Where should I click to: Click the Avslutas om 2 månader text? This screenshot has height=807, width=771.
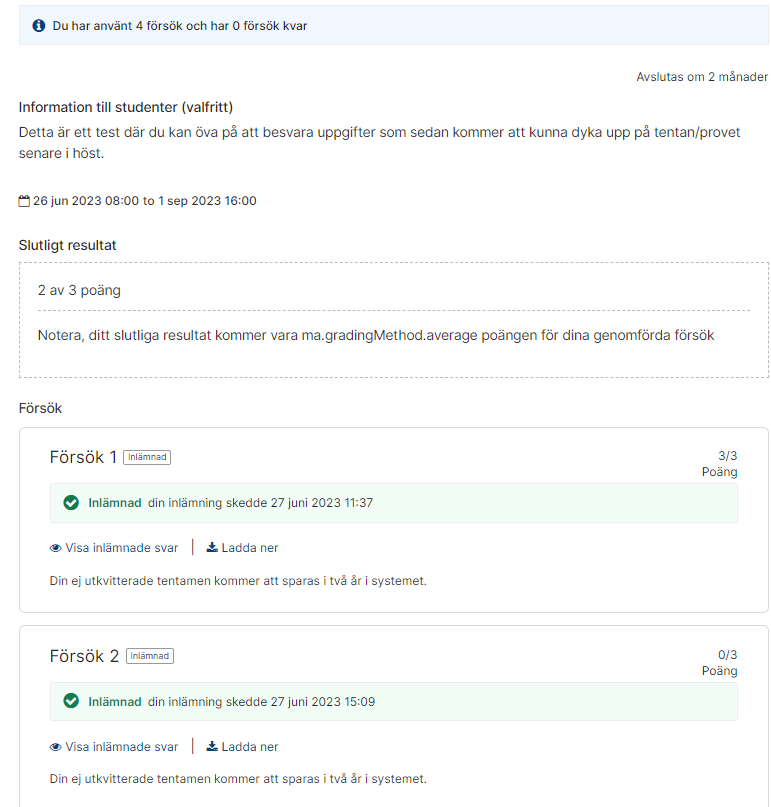click(x=702, y=77)
